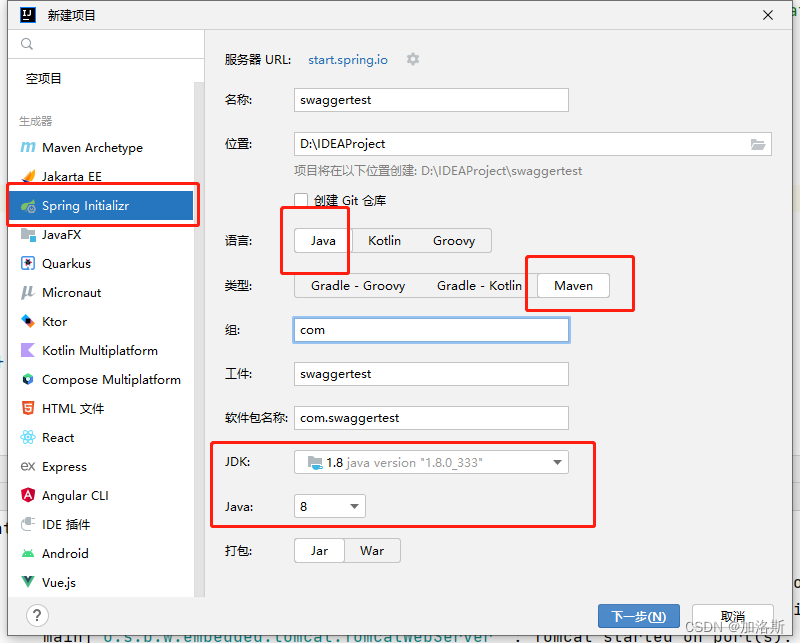Click the search magnifier icon
The image size is (800, 643).
click(x=27, y=44)
